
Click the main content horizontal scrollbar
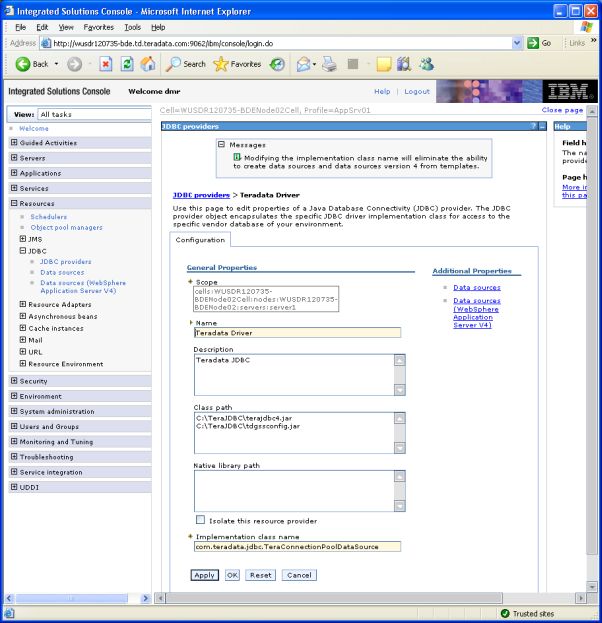[x=334, y=598]
